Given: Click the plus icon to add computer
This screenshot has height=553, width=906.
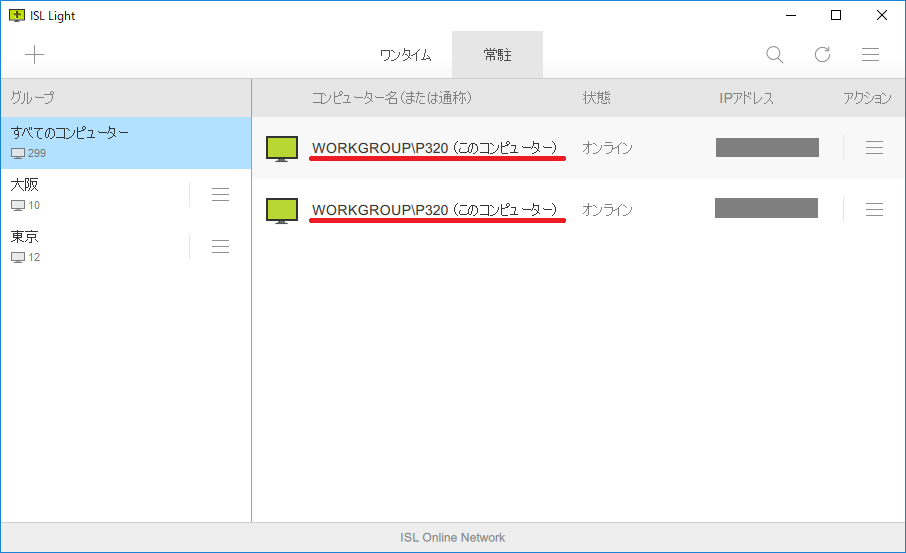Looking at the screenshot, I should tap(35, 55).
